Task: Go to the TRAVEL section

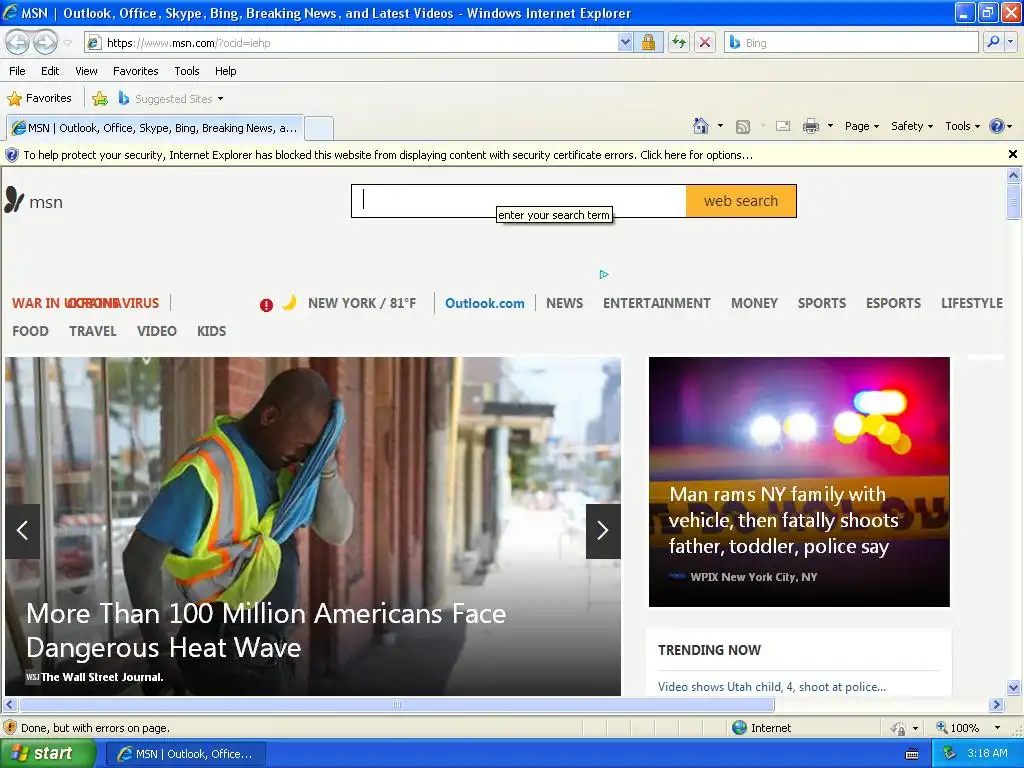Action: [93, 331]
